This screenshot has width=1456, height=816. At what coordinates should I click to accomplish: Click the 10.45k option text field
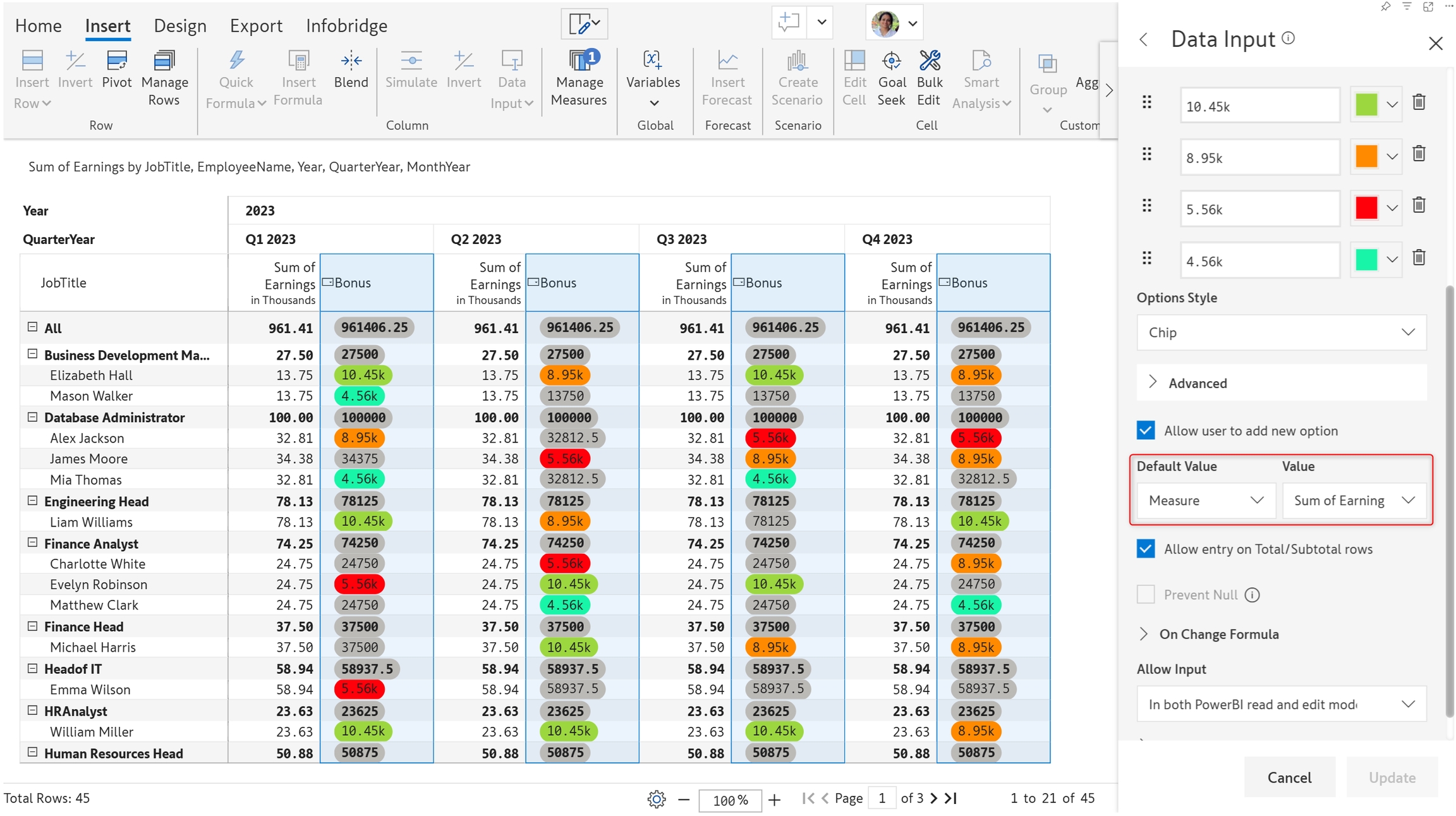[1259, 106]
